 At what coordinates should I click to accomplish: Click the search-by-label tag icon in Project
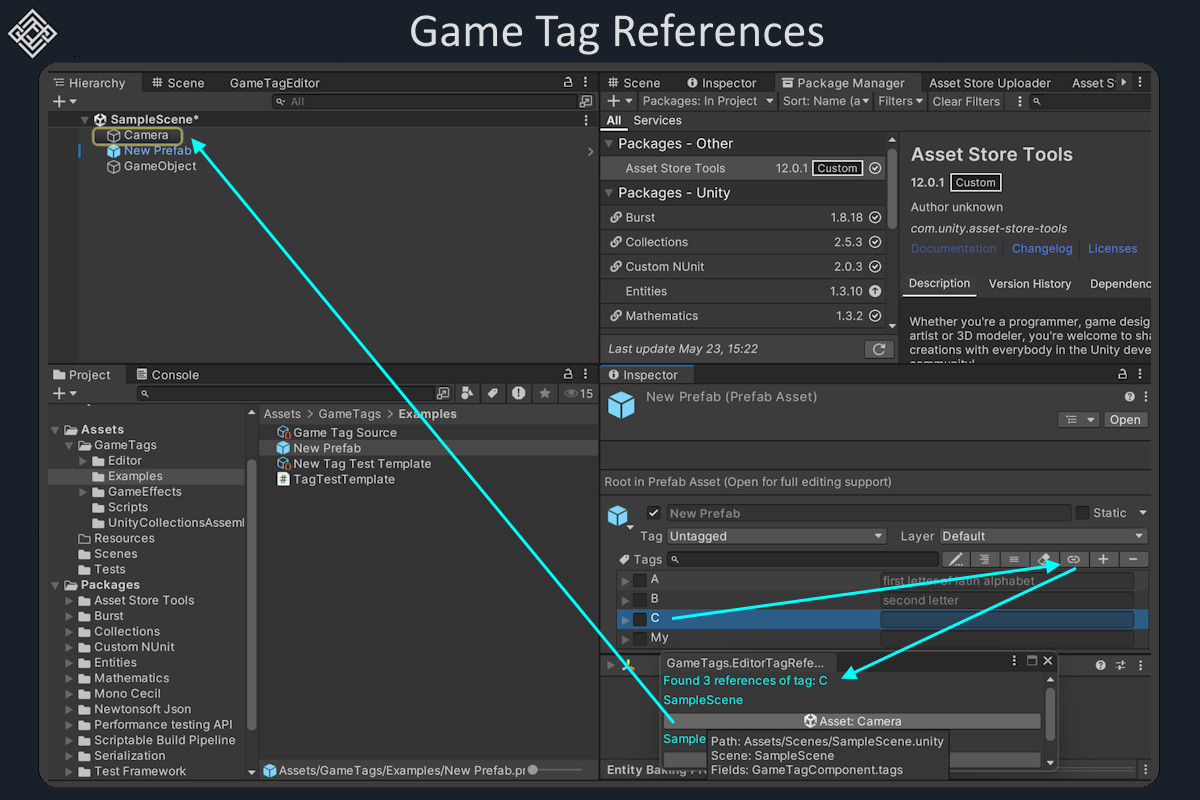tap(492, 394)
